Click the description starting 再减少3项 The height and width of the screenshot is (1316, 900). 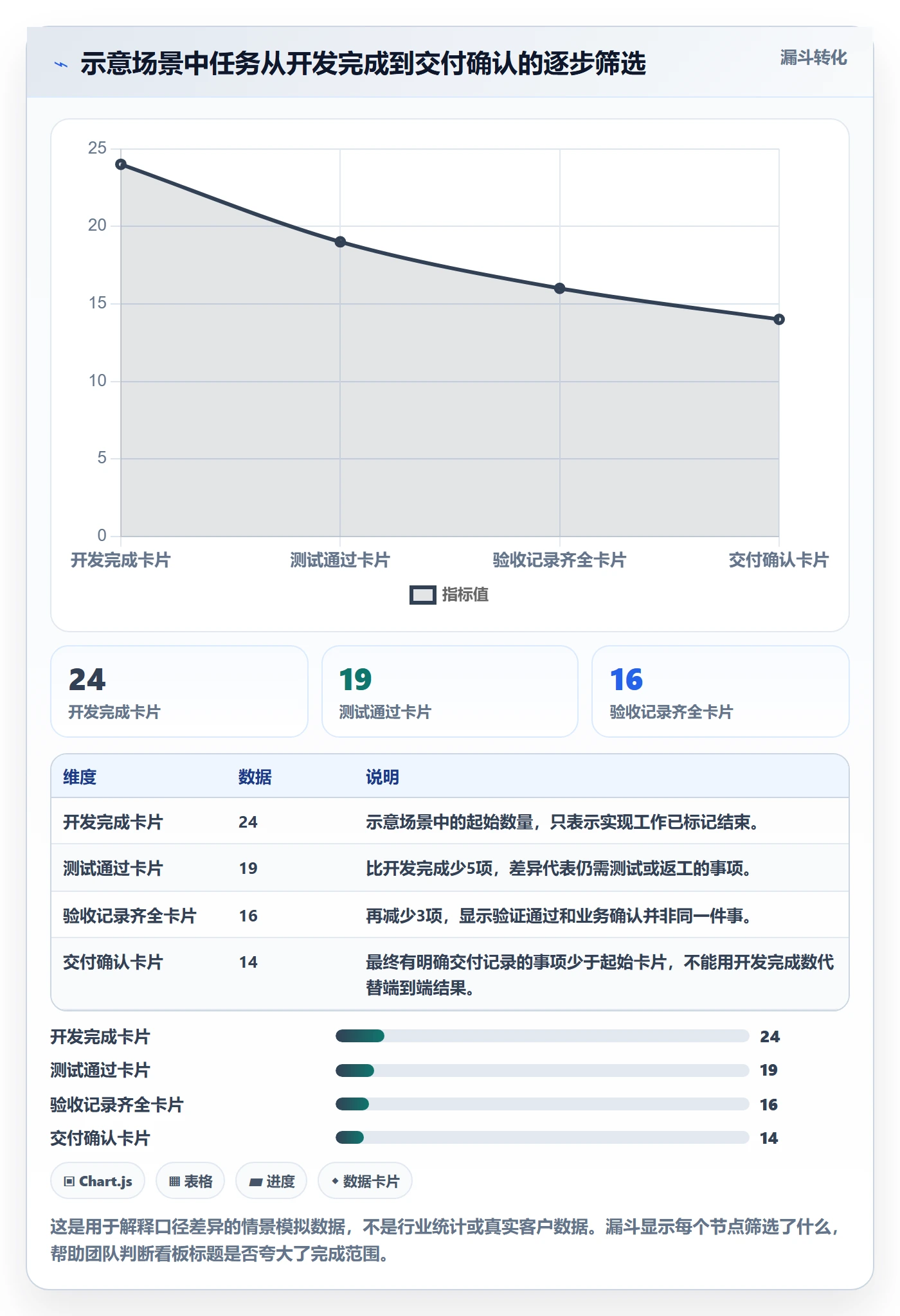click(x=559, y=916)
